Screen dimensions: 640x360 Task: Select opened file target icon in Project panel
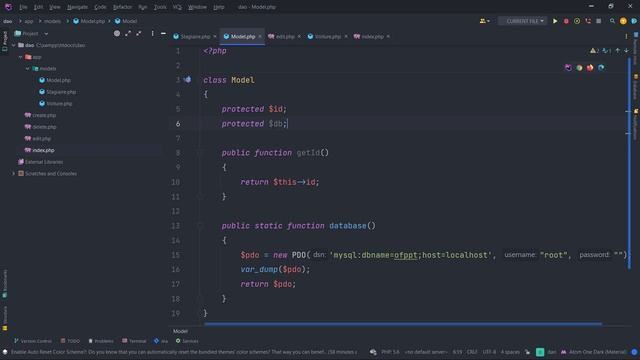[117, 33]
